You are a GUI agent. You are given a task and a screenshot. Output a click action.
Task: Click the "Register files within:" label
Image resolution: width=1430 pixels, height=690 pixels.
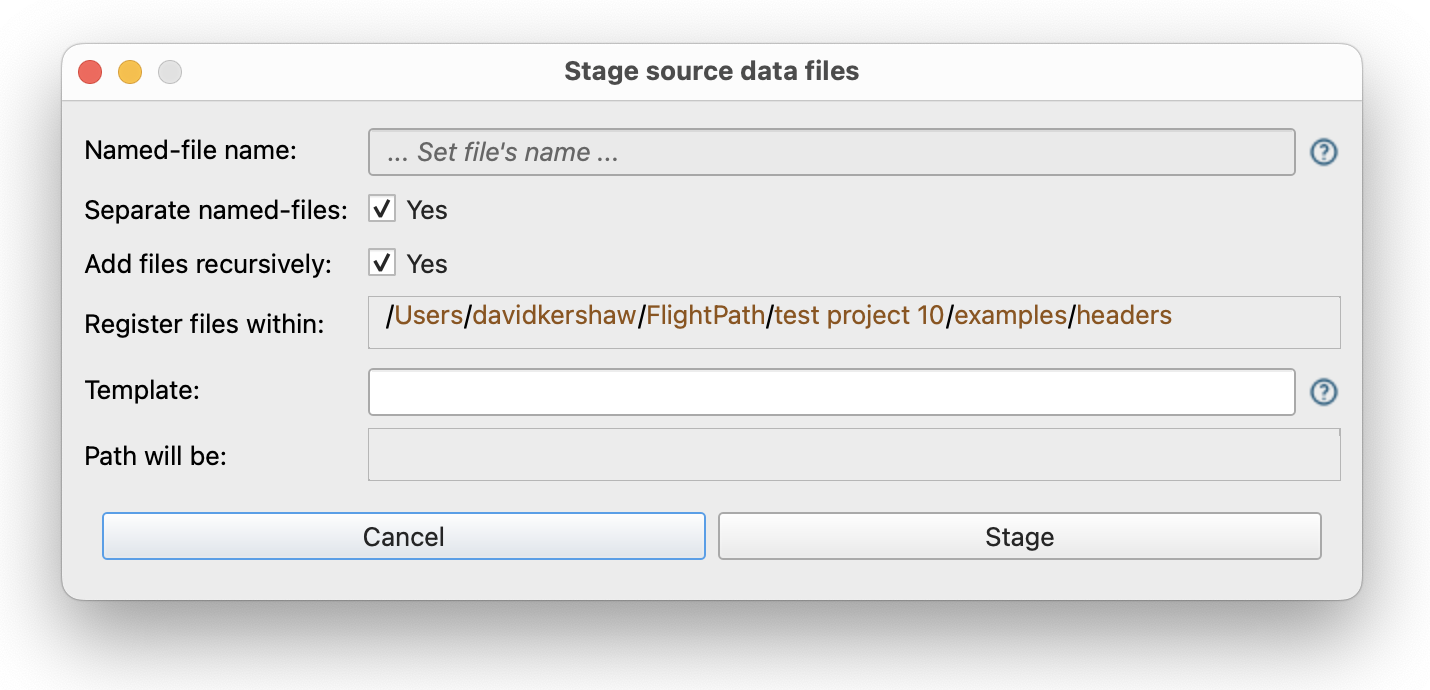pos(204,324)
